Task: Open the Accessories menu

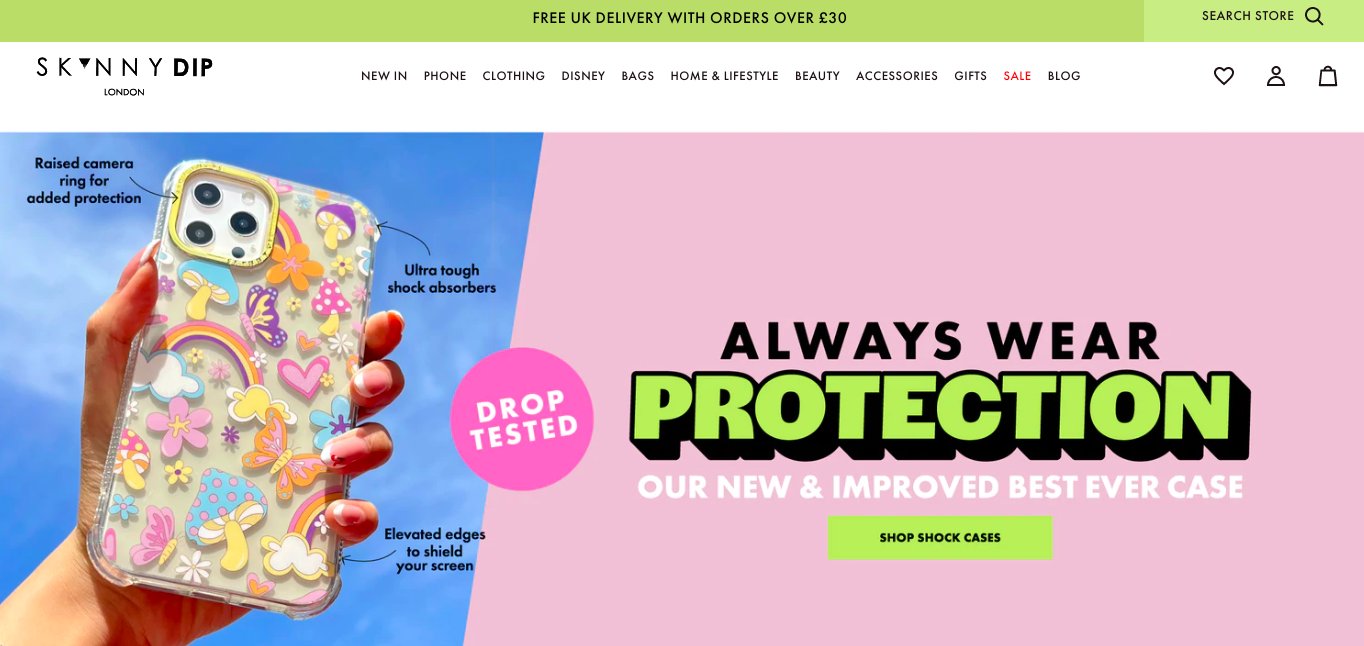Action: 897,76
